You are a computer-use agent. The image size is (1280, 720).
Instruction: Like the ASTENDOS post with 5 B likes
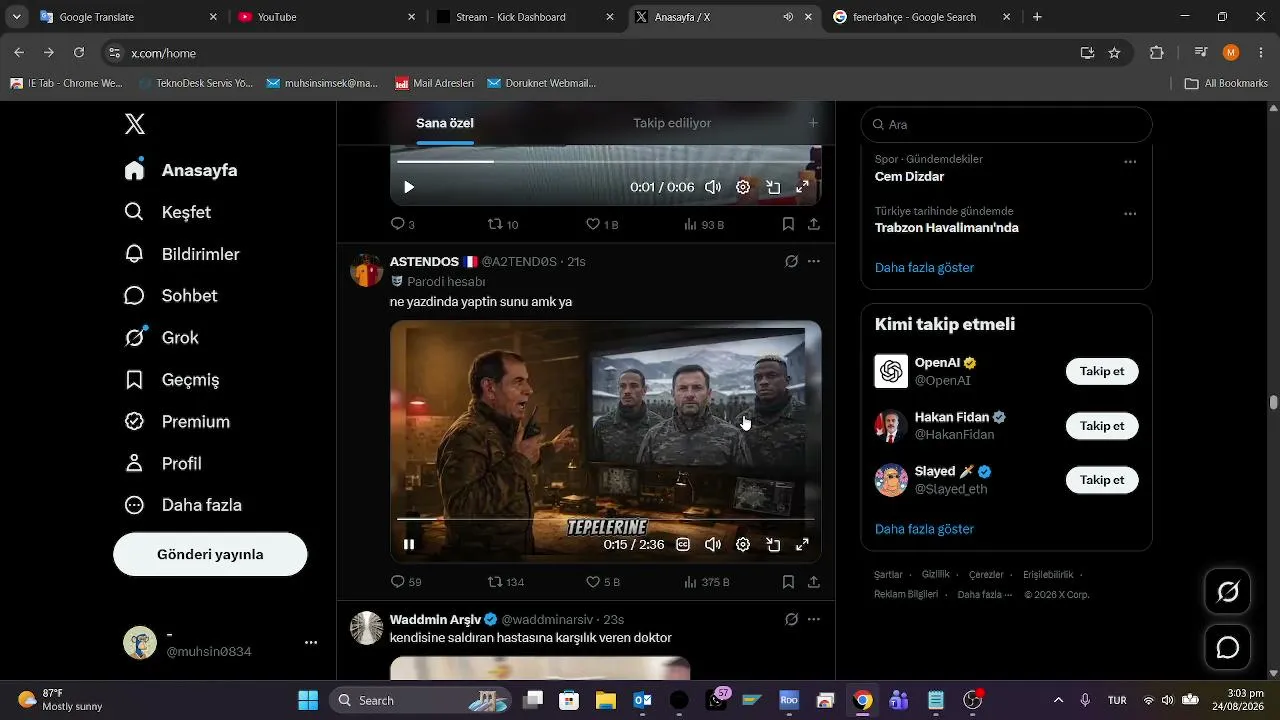click(603, 582)
